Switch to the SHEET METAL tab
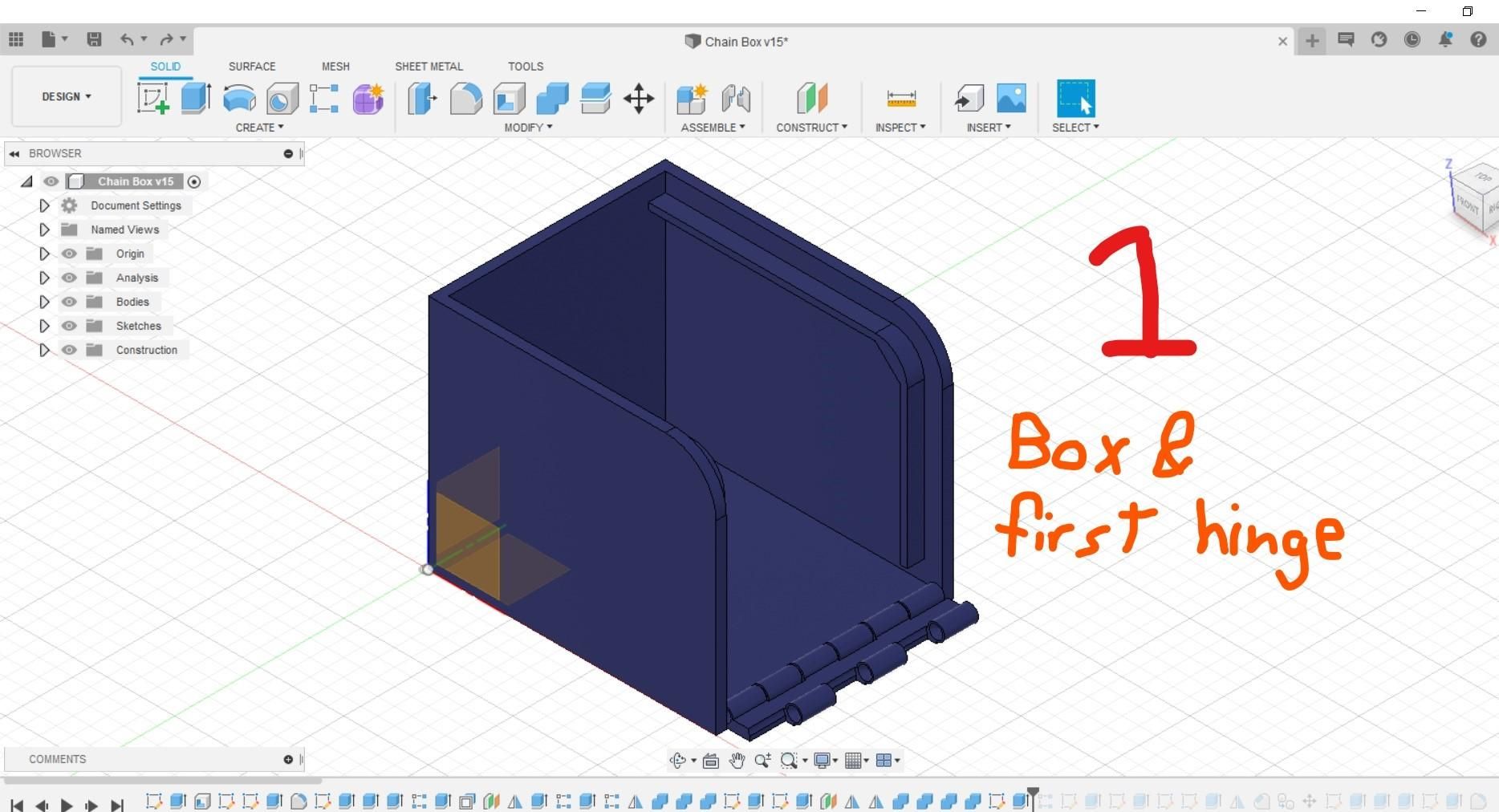The width and height of the screenshot is (1499, 812). pos(429,67)
